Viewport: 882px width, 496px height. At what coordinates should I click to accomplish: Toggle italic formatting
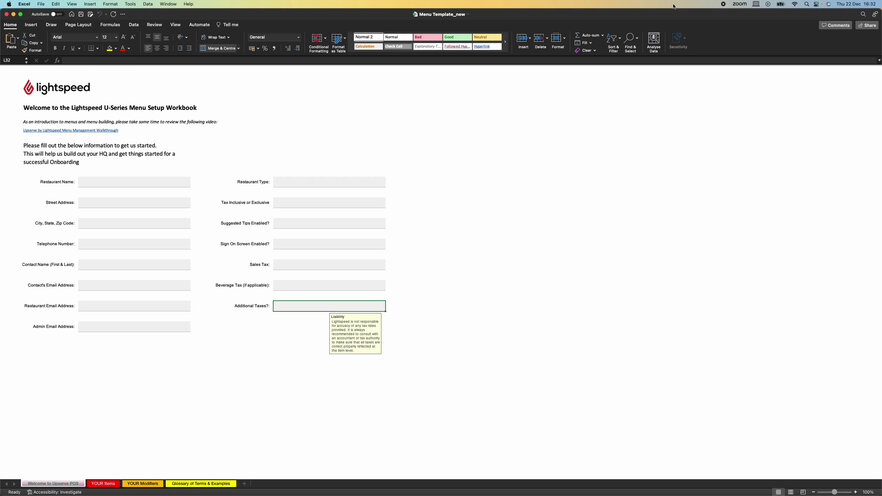[x=65, y=48]
